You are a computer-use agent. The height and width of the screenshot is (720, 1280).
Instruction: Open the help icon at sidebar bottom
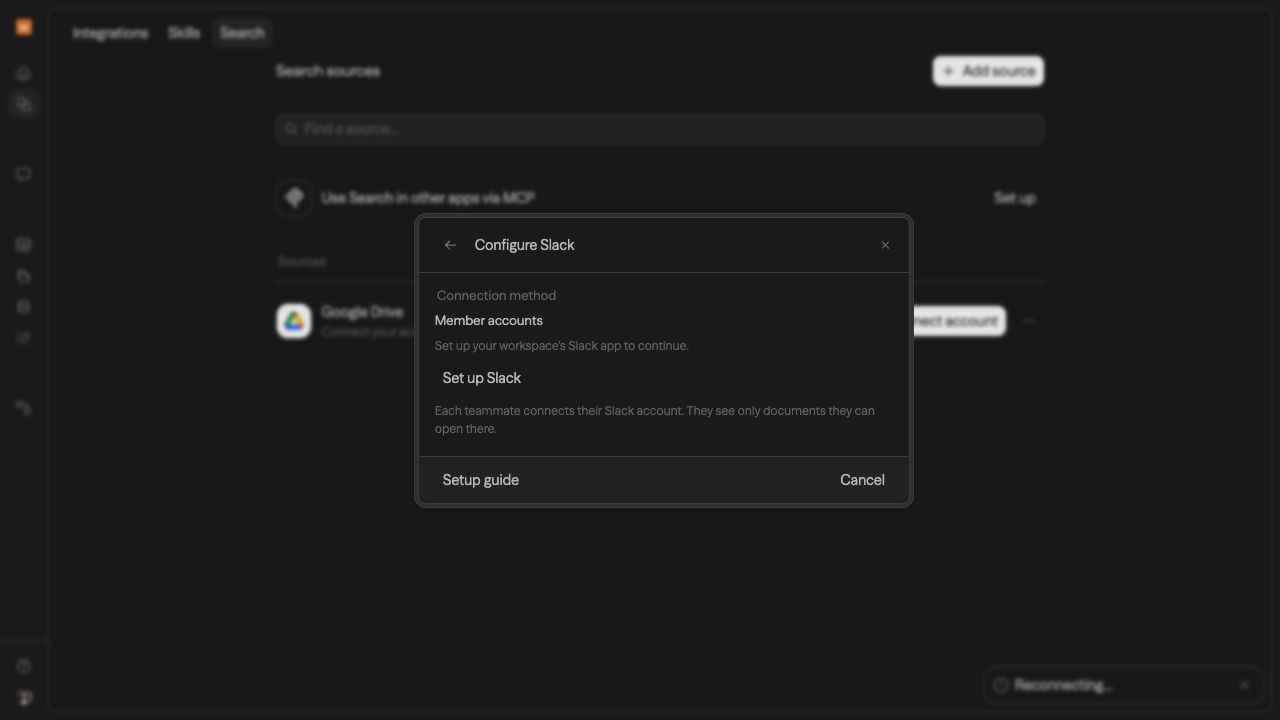(x=24, y=666)
